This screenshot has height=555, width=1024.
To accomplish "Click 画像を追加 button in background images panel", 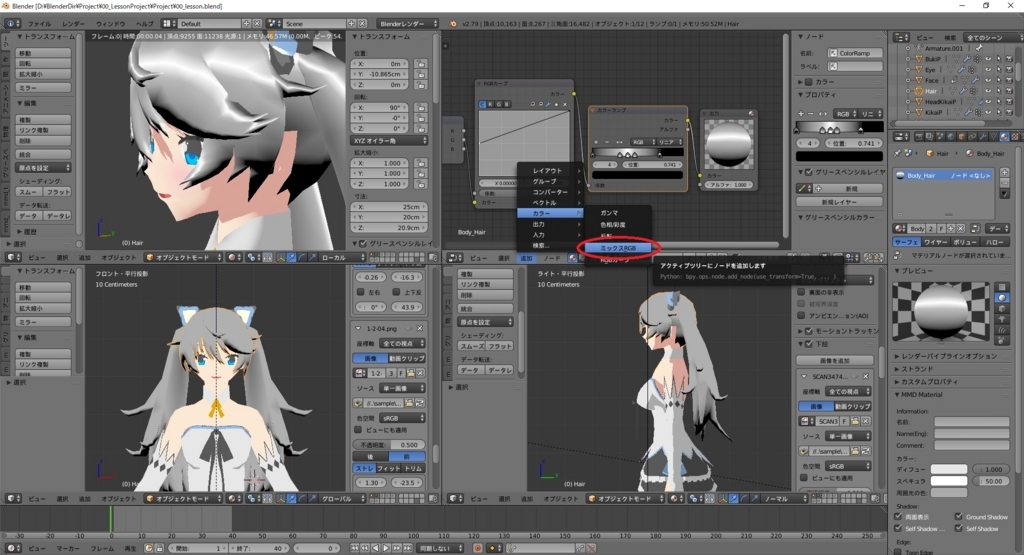I will (x=835, y=360).
